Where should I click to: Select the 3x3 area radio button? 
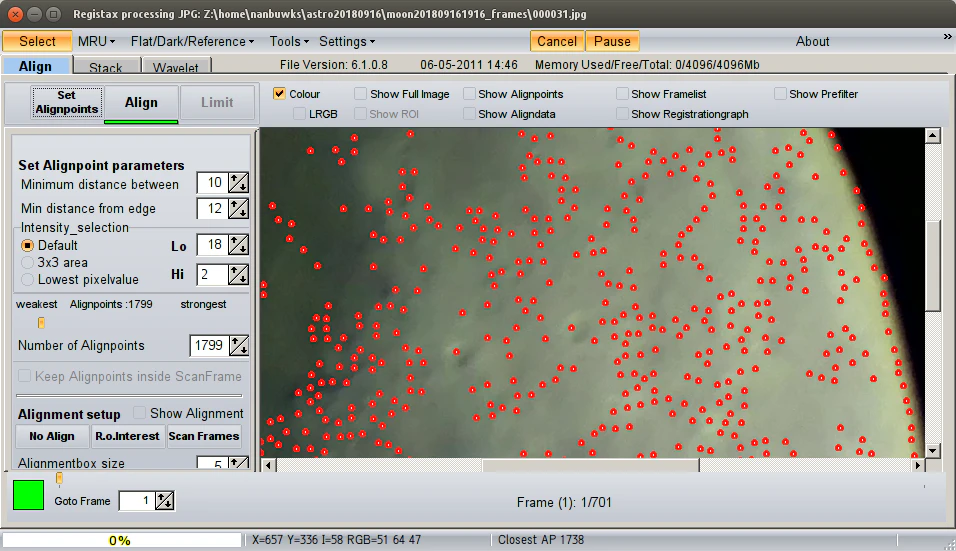(x=27, y=262)
